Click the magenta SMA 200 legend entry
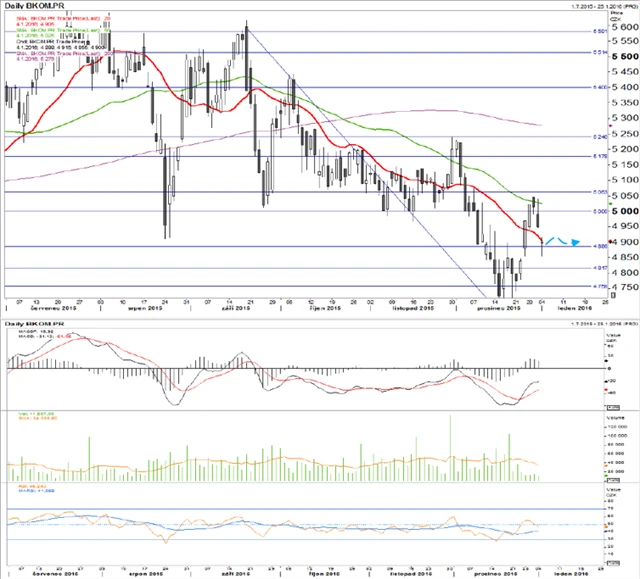Screen dimensions: 640x579 click(x=64, y=56)
